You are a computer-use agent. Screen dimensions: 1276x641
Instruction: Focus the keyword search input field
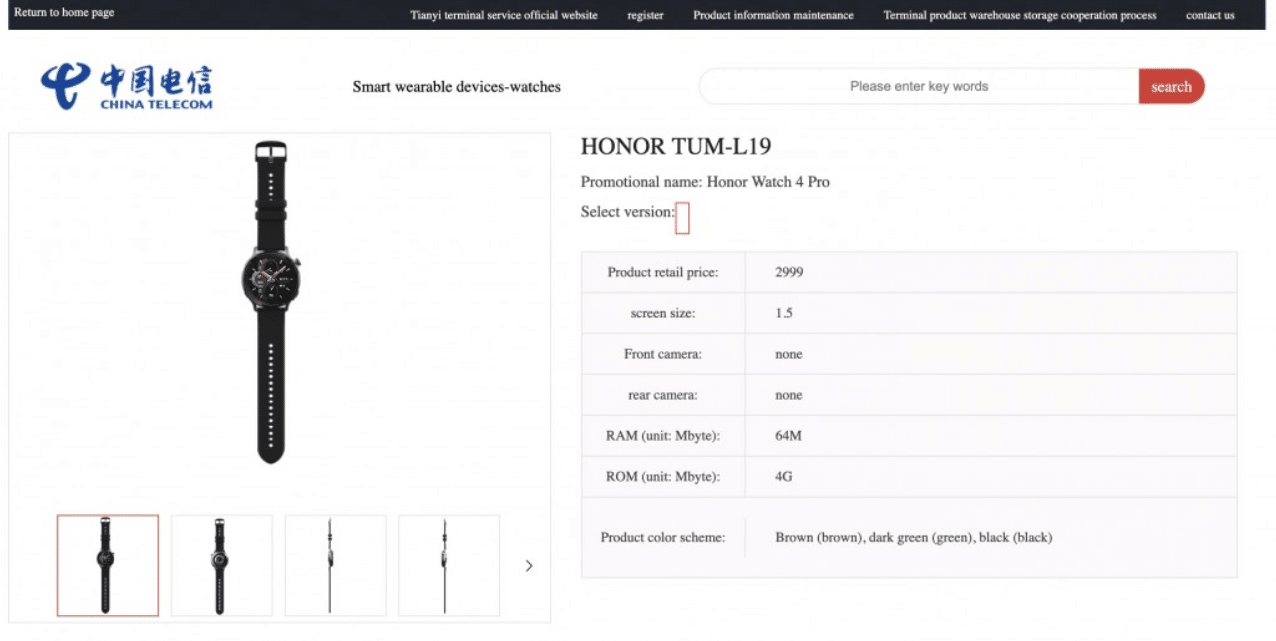click(x=919, y=86)
